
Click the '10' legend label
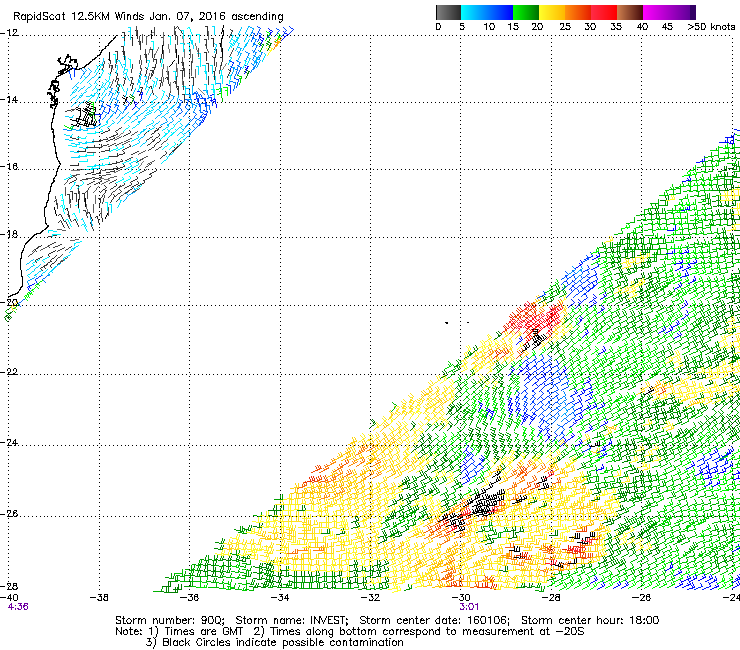489,26
